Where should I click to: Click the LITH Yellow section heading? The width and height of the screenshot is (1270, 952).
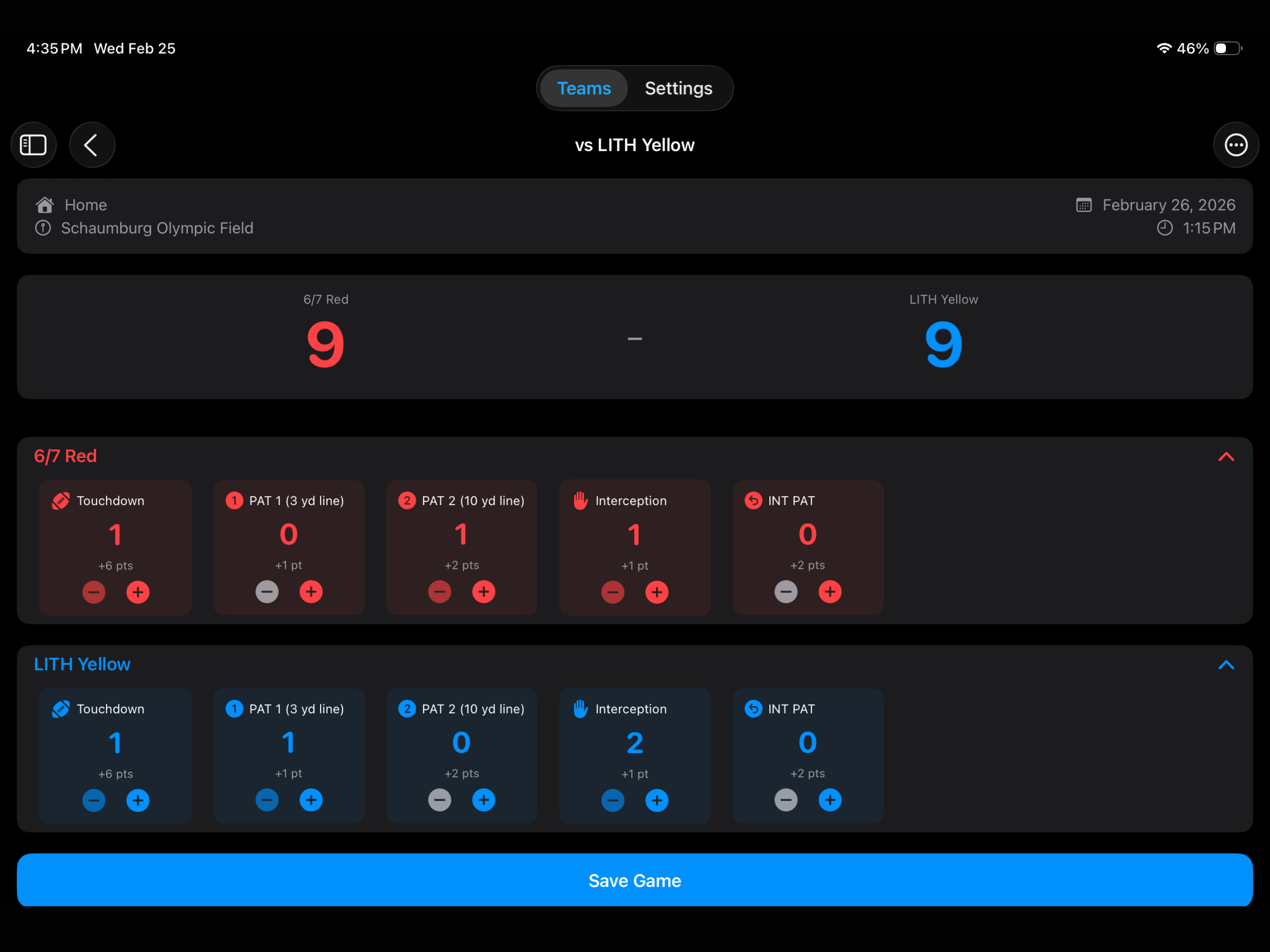(x=82, y=664)
